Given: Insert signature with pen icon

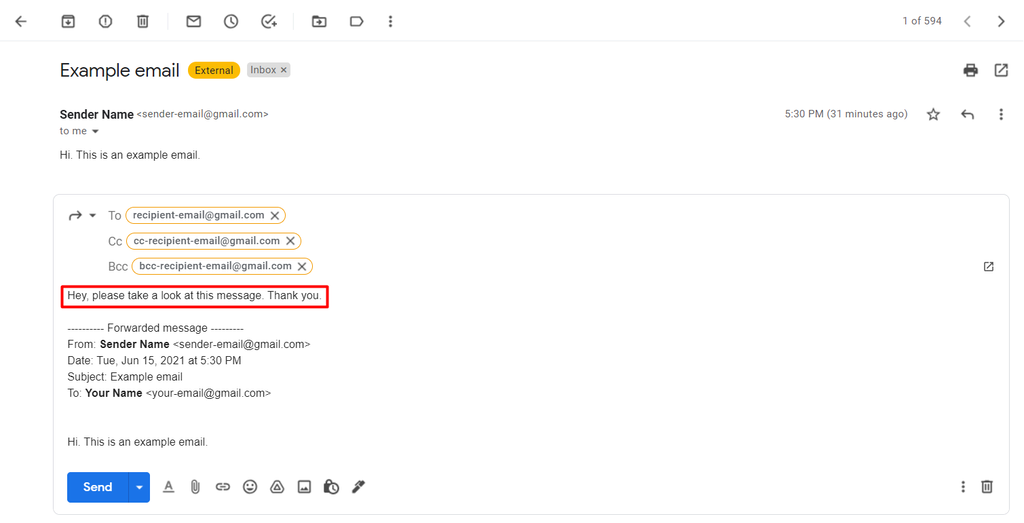Looking at the screenshot, I should (358, 486).
